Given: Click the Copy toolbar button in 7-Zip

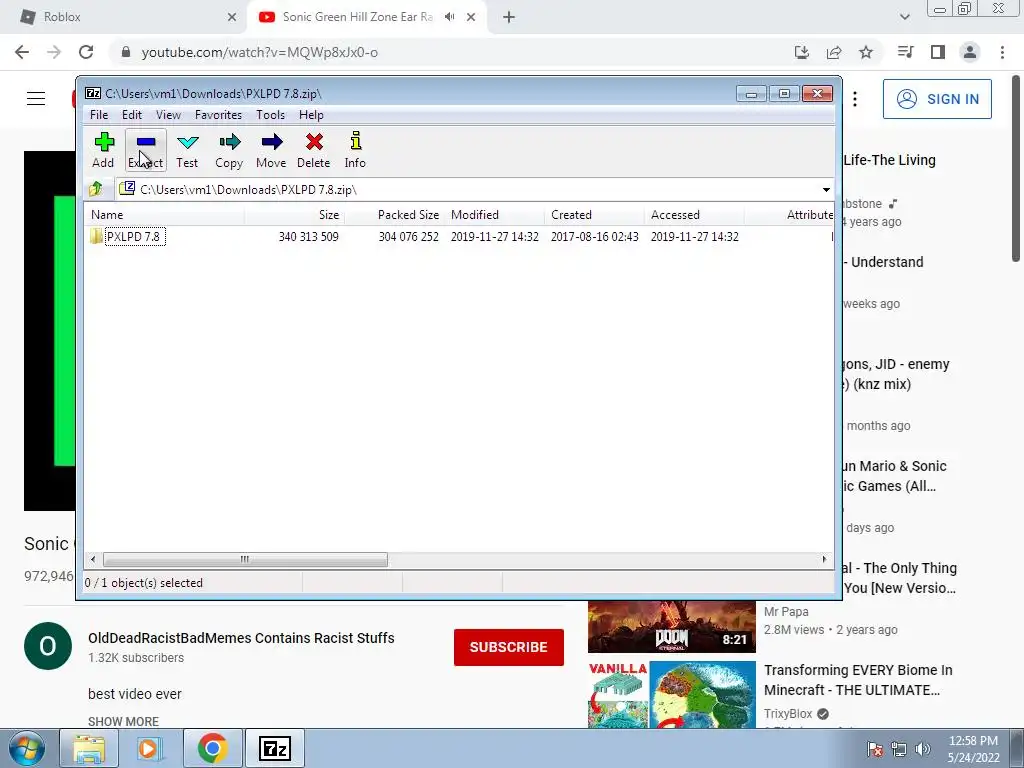Looking at the screenshot, I should 229,151.
